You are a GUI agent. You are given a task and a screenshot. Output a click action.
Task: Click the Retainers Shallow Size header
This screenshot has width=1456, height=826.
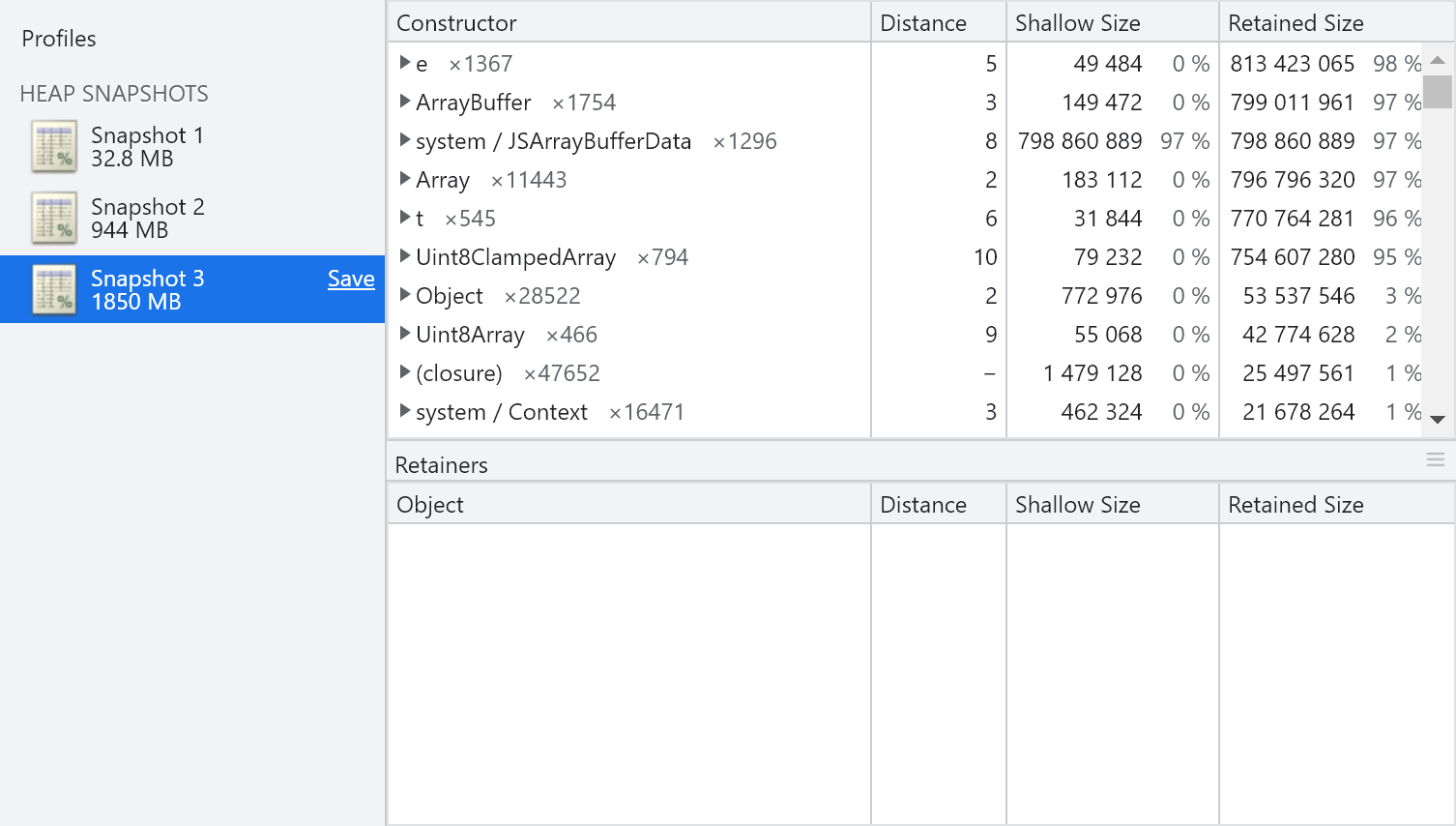pos(1113,504)
